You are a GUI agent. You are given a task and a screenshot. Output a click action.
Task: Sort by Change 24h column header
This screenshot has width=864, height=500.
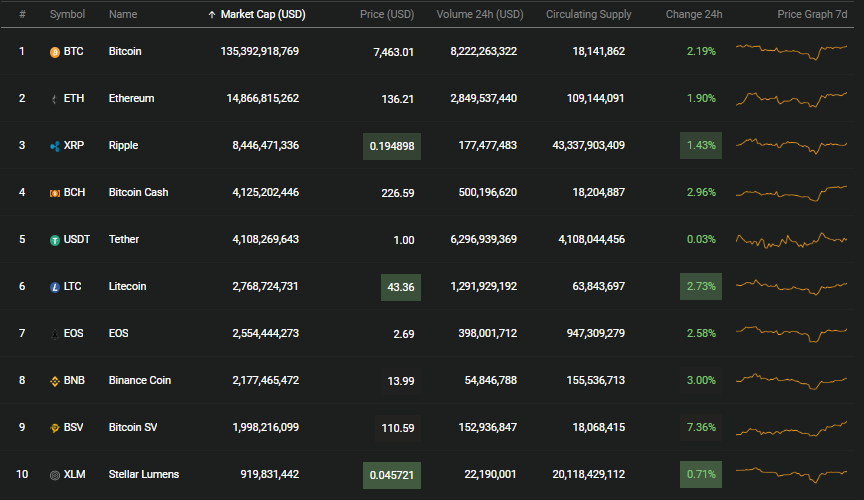(694, 14)
